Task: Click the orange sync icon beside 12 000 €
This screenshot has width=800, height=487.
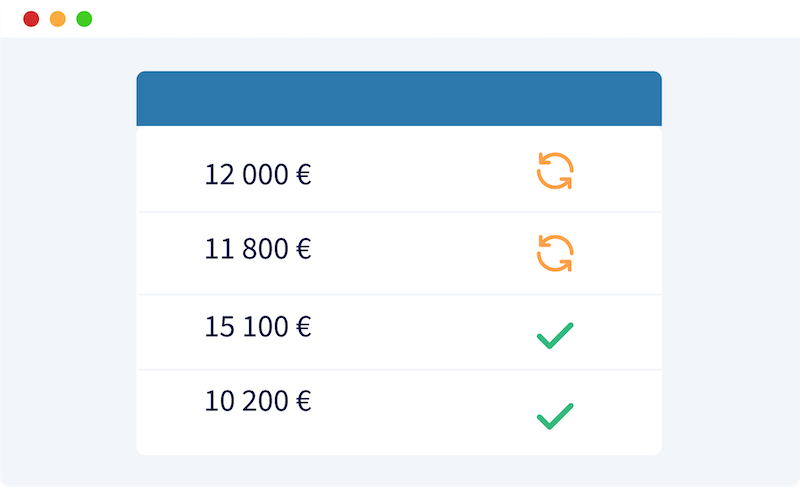Action: point(555,171)
